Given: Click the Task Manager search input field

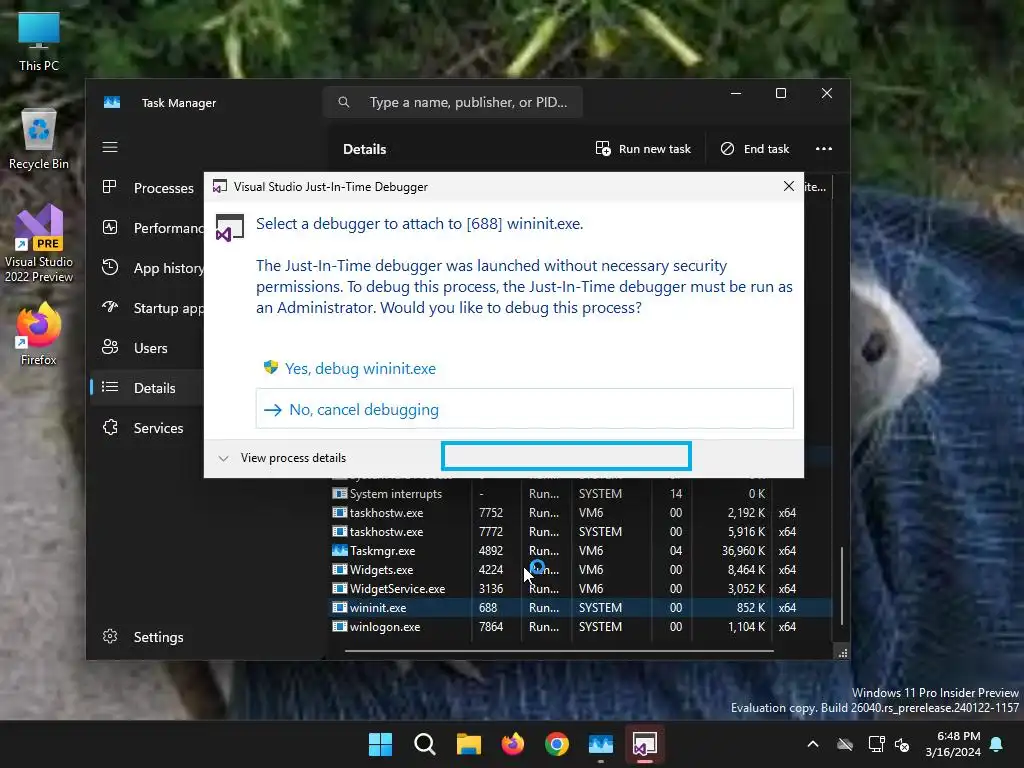Looking at the screenshot, I should [x=453, y=102].
